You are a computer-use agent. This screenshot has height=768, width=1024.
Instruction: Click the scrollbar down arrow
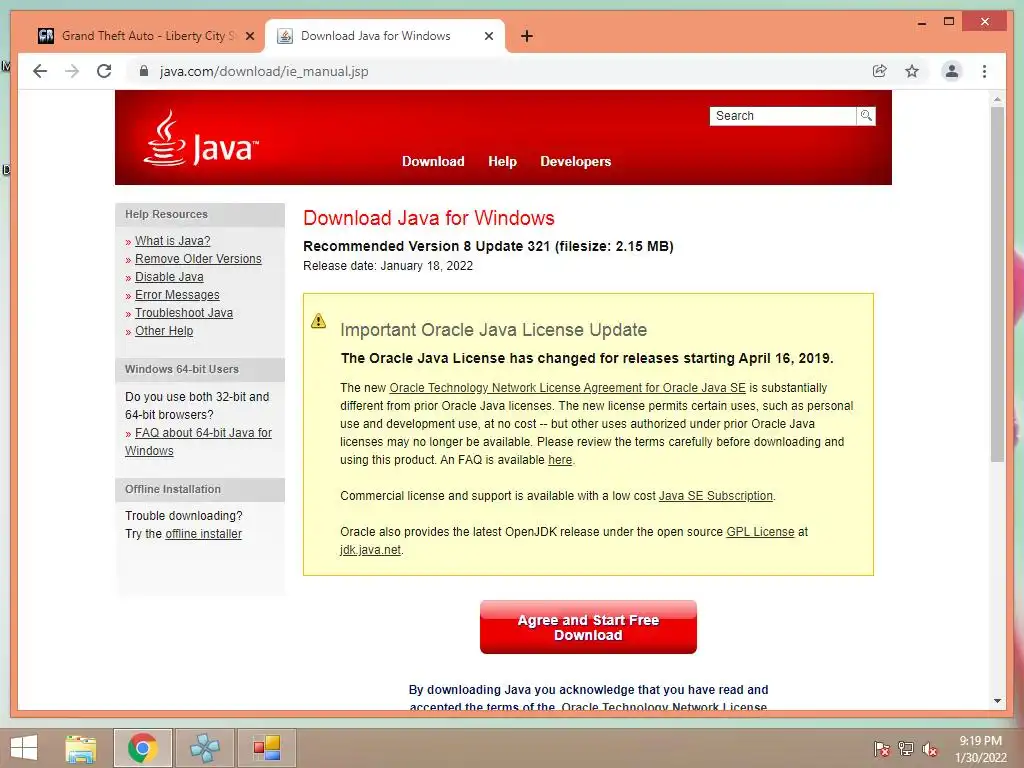pyautogui.click(x=997, y=701)
